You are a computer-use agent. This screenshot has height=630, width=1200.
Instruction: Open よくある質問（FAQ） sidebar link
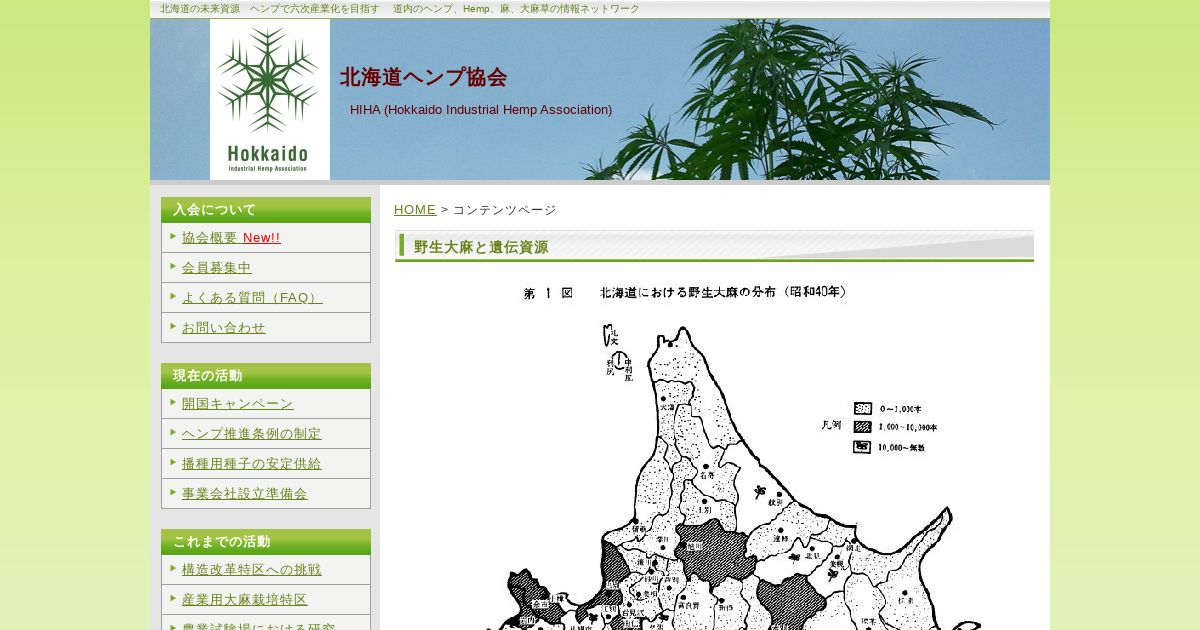[252, 298]
